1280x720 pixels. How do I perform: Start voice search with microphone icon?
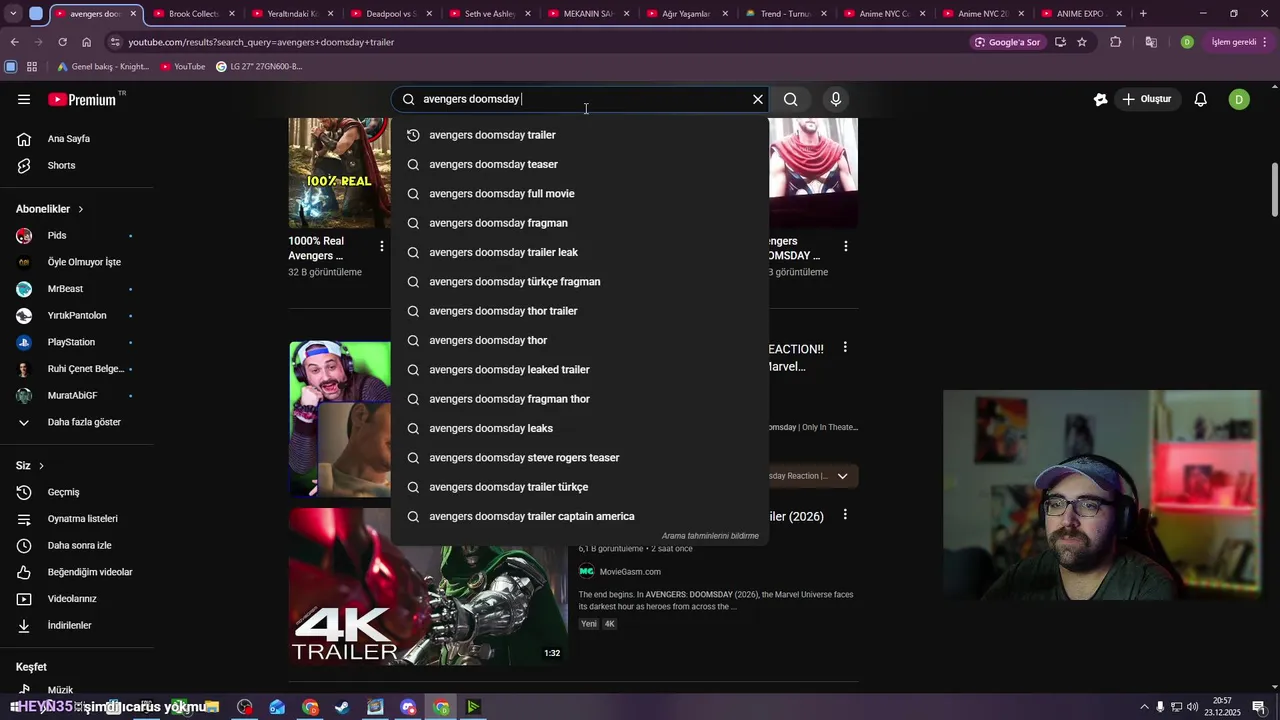[836, 99]
